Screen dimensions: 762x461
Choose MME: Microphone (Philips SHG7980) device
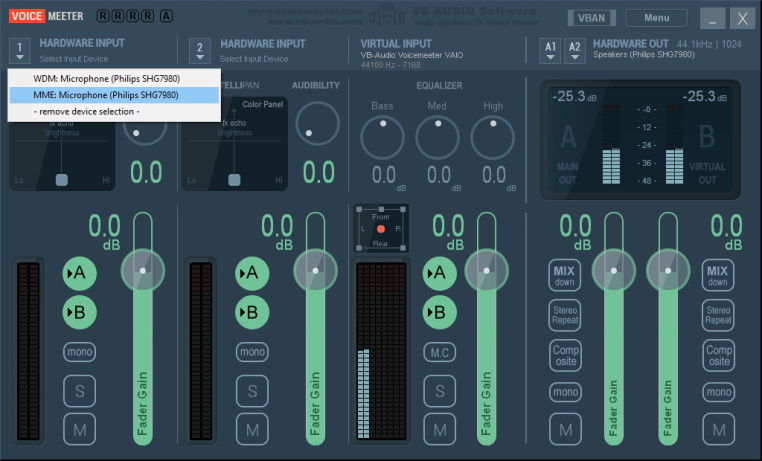click(x=114, y=95)
